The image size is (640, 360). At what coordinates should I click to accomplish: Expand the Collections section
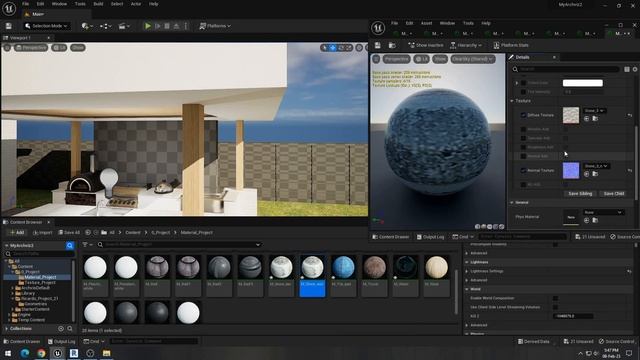coord(7,329)
